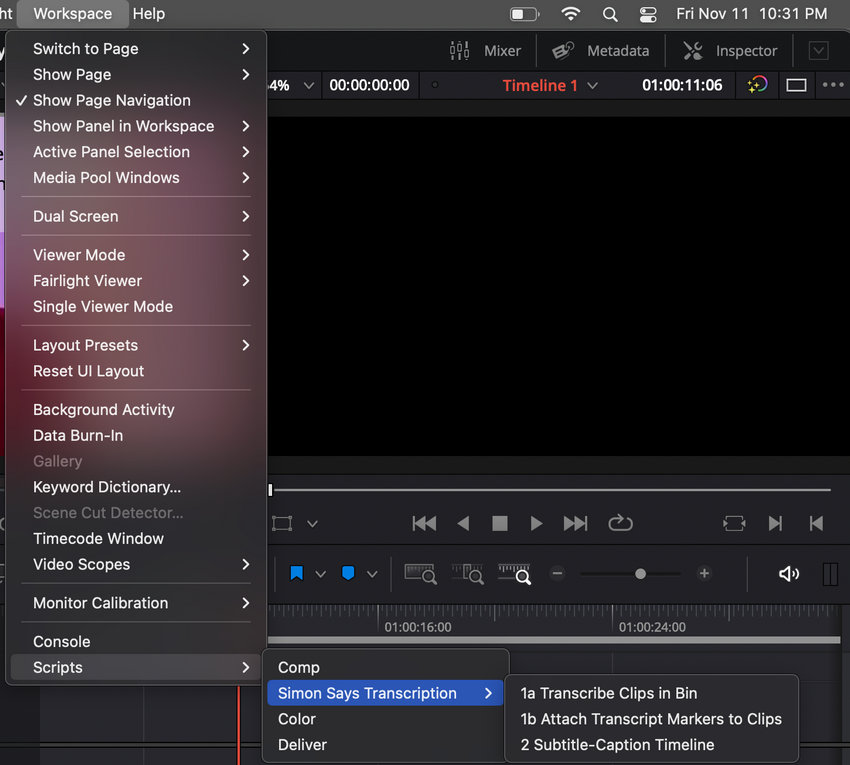
Task: Click the match frame icon
Action: pyautogui.click(x=734, y=523)
